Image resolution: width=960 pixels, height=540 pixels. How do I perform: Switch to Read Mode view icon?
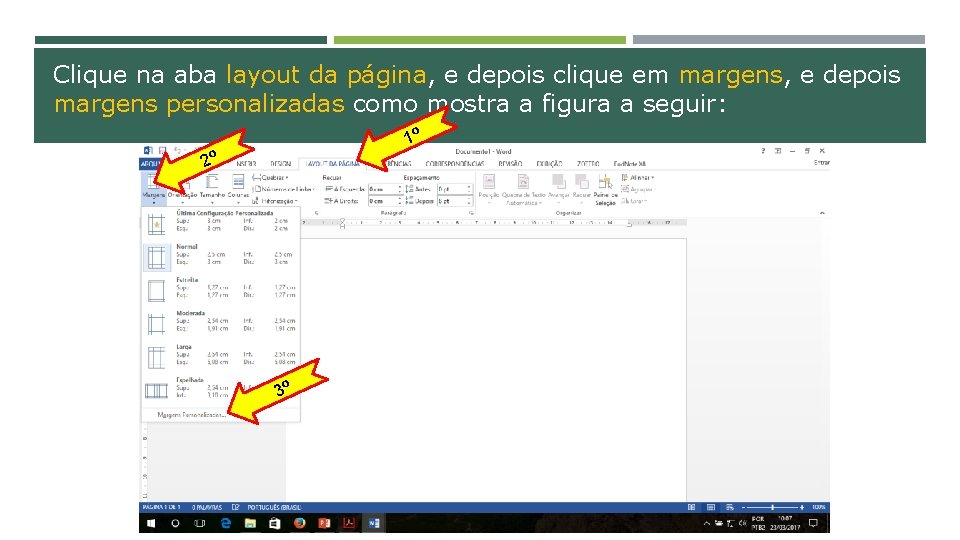coord(691,507)
